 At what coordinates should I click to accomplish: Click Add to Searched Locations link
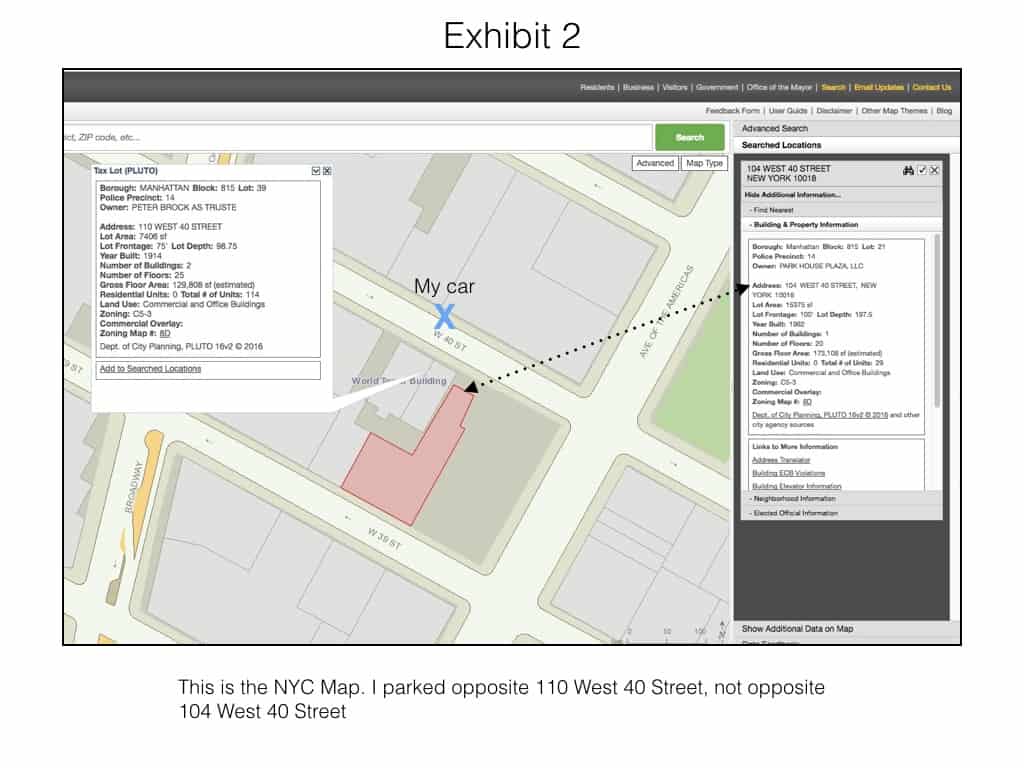pos(150,369)
